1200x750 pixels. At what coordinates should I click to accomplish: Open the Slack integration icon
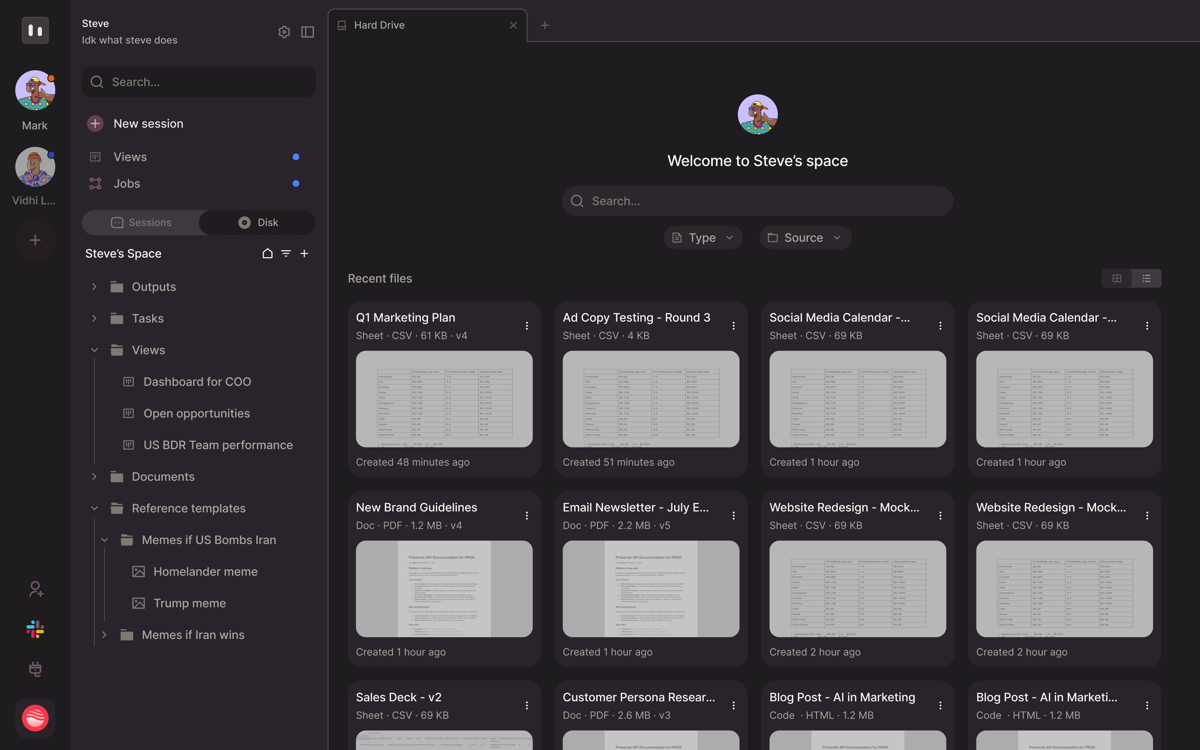coord(35,629)
